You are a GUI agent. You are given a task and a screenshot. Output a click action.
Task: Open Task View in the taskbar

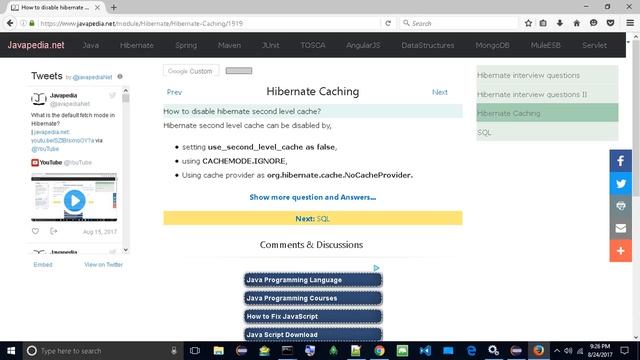click(195, 351)
